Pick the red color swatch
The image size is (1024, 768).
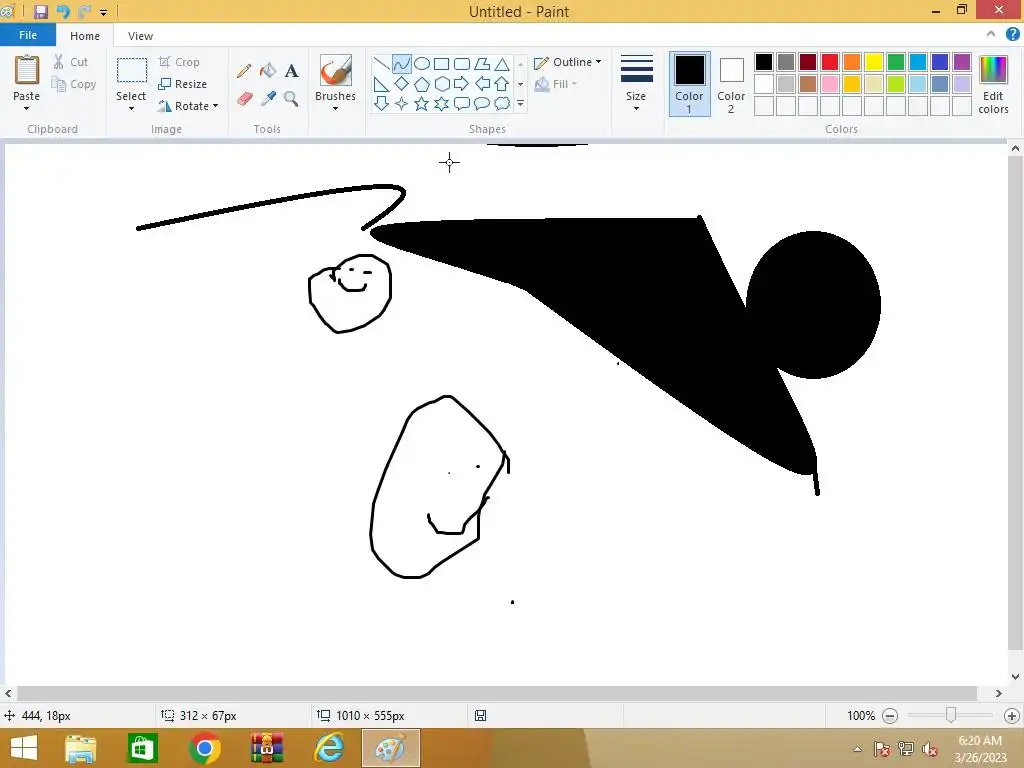tap(830, 62)
